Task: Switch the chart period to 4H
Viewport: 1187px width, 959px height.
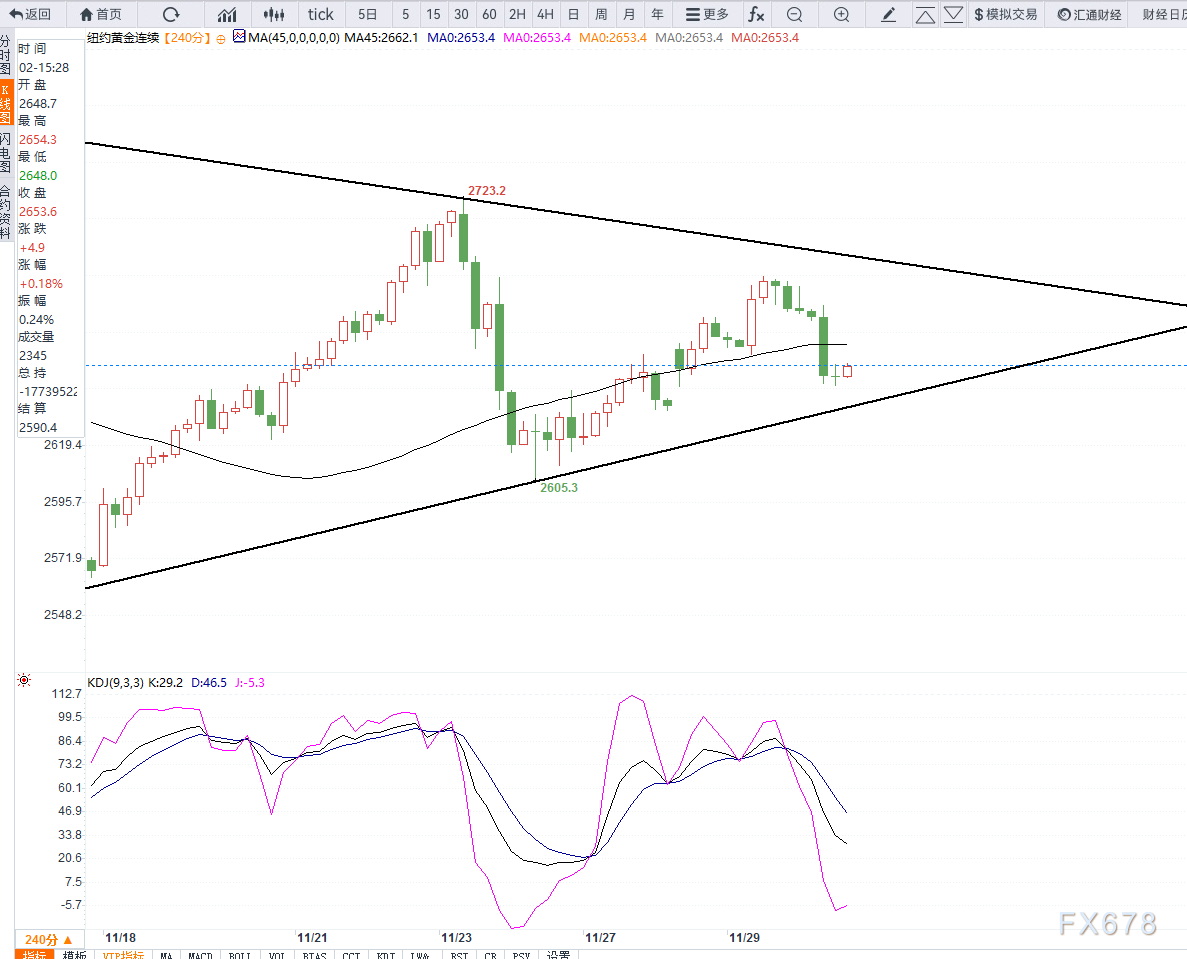Action: pyautogui.click(x=545, y=14)
